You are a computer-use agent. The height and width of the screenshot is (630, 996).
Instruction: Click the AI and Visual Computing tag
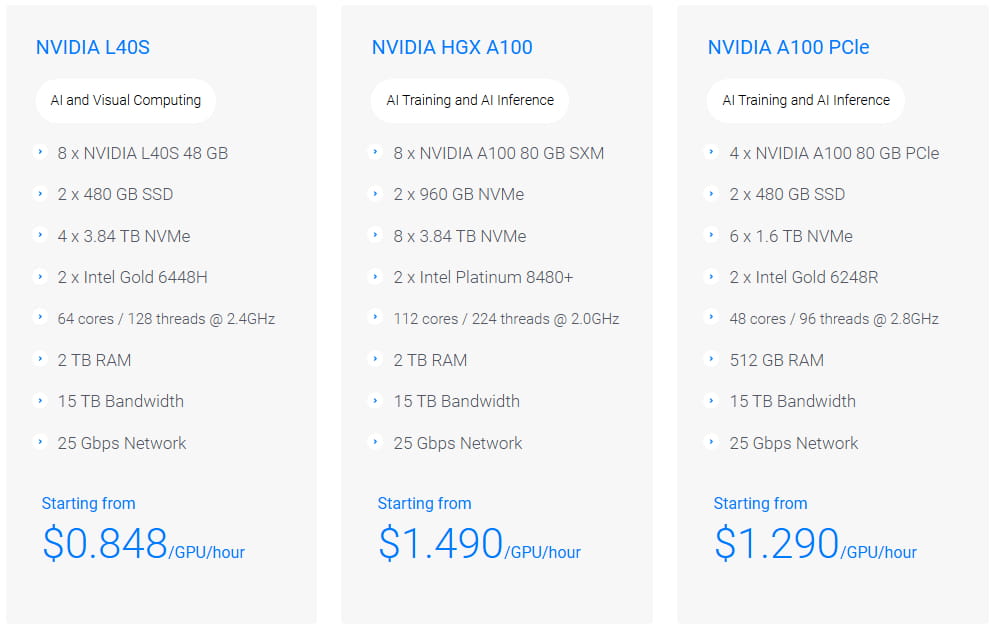click(x=126, y=100)
